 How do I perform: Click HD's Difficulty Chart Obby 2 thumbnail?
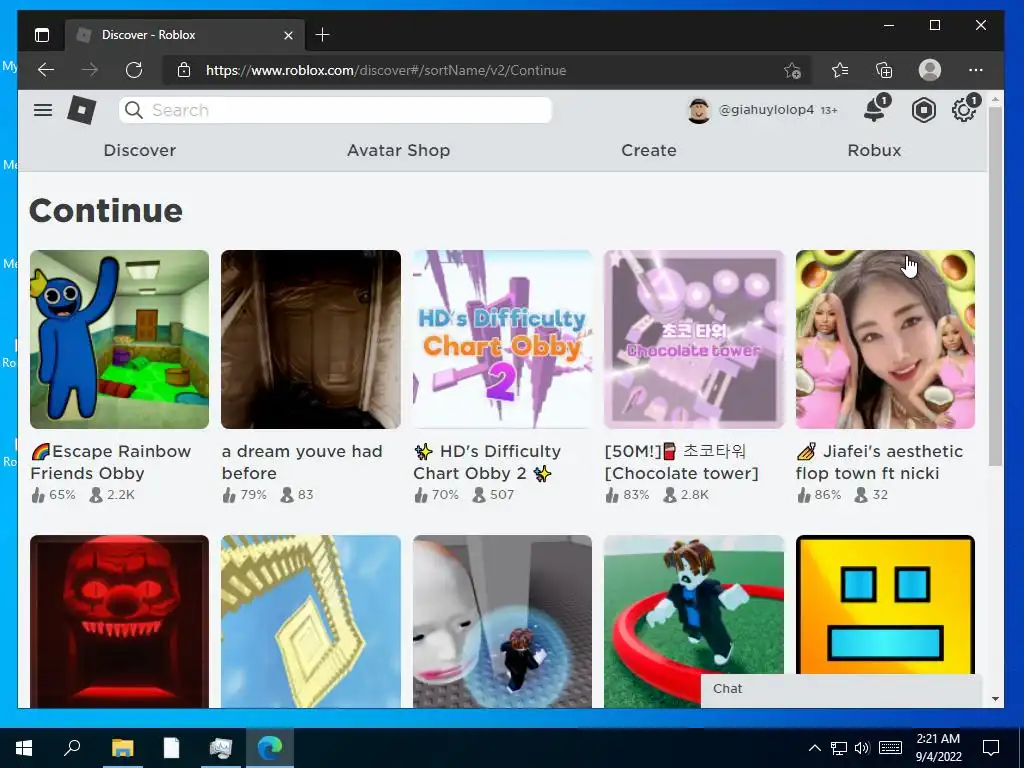click(502, 340)
